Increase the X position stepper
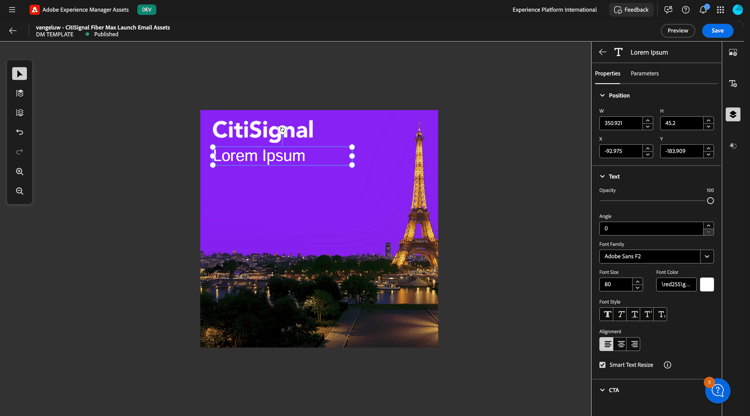Image resolution: width=750 pixels, height=416 pixels. (648, 148)
